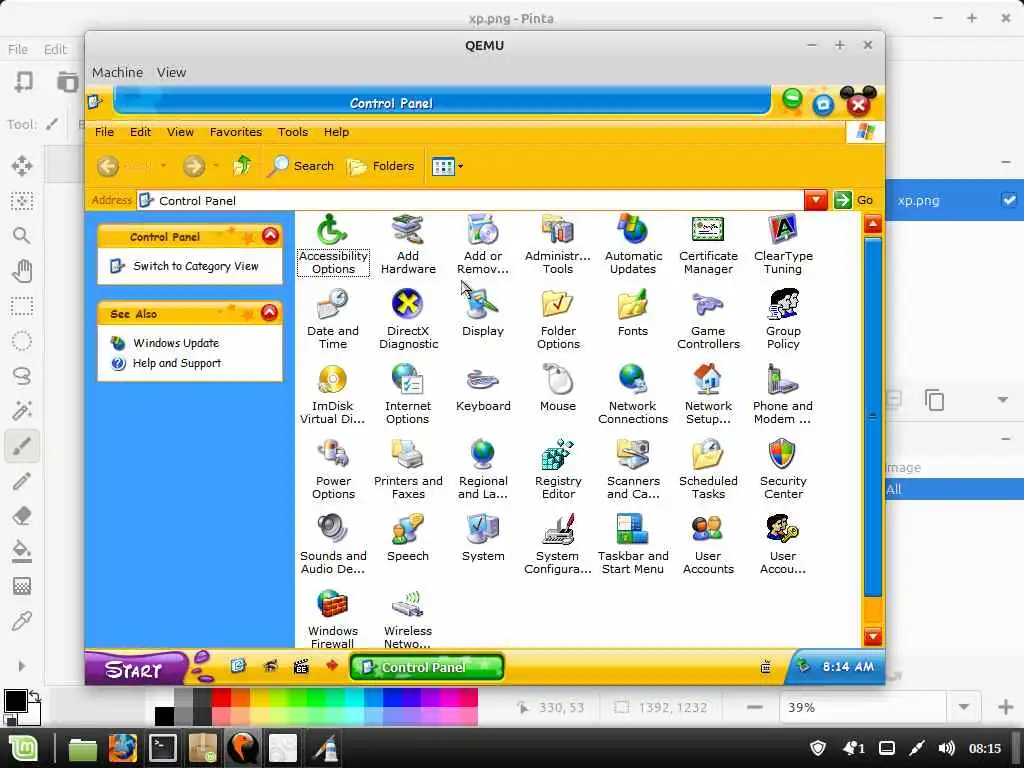
Task: Open QEMU View menu
Action: coord(171,72)
